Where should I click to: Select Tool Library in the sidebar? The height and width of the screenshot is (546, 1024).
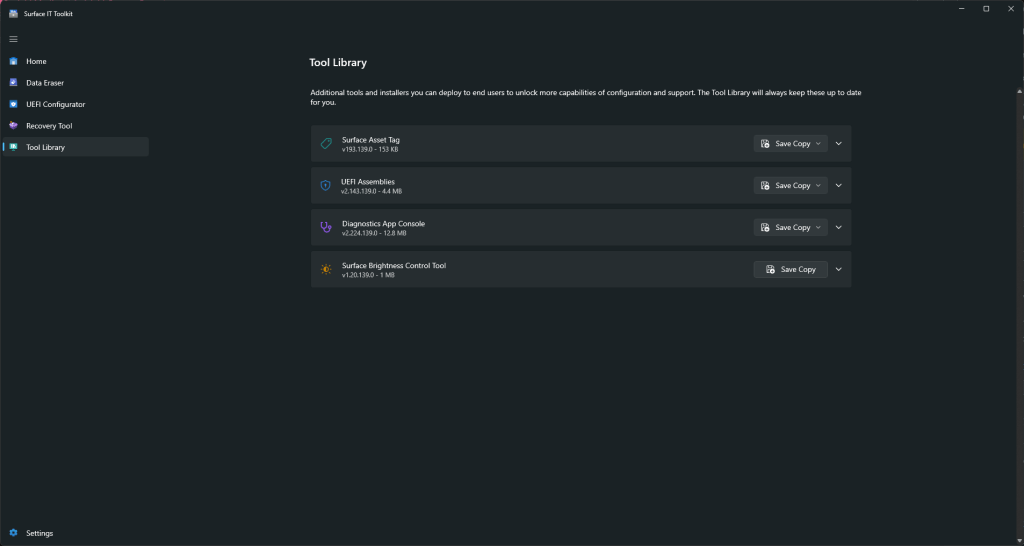tap(45, 147)
